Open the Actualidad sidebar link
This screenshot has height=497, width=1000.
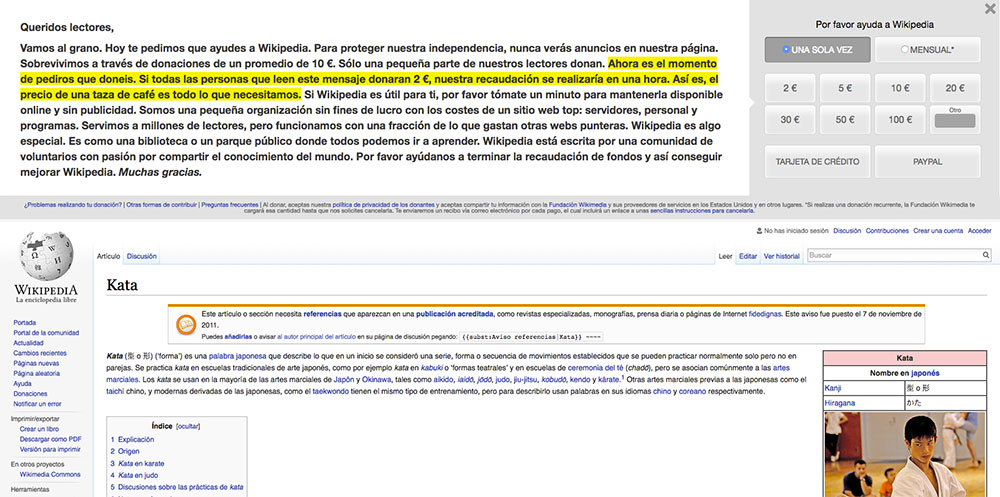(x=29, y=343)
